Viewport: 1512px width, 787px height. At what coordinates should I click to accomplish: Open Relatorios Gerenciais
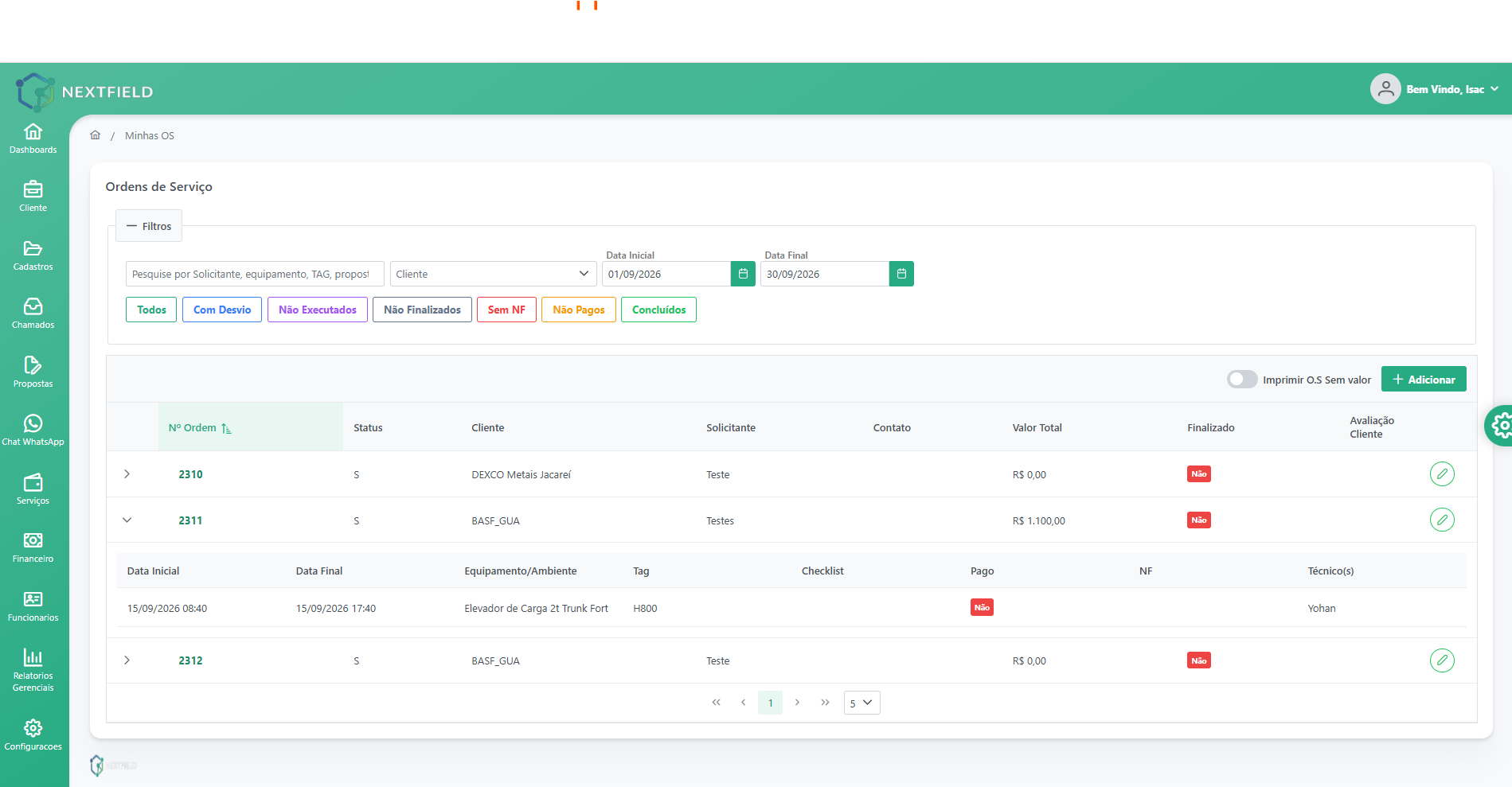click(x=33, y=670)
